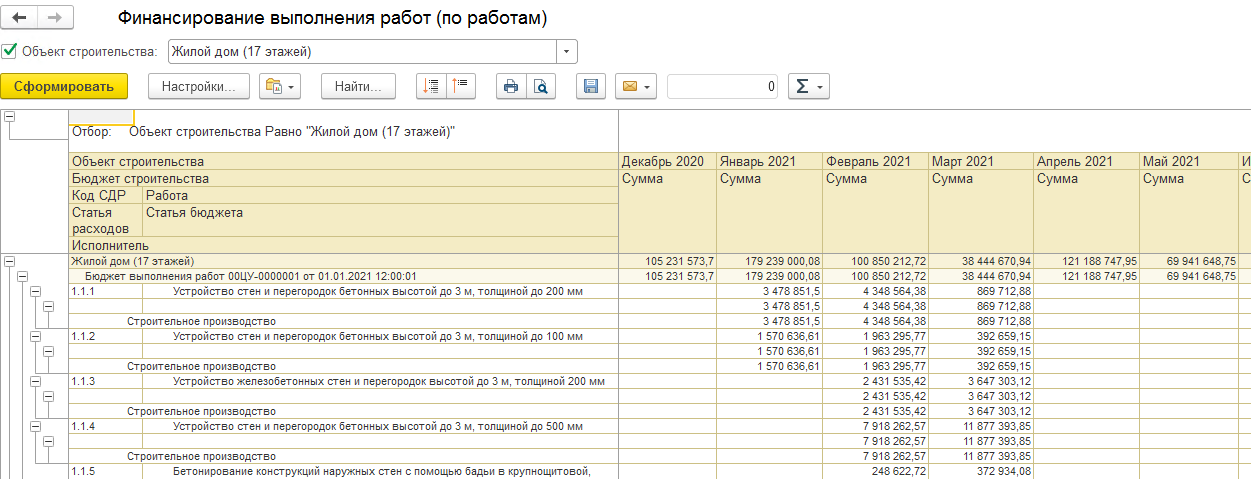Select the Февраль 2021 column header

(875, 161)
